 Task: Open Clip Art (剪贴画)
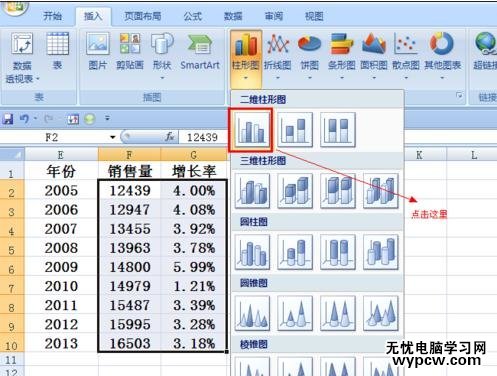point(130,51)
